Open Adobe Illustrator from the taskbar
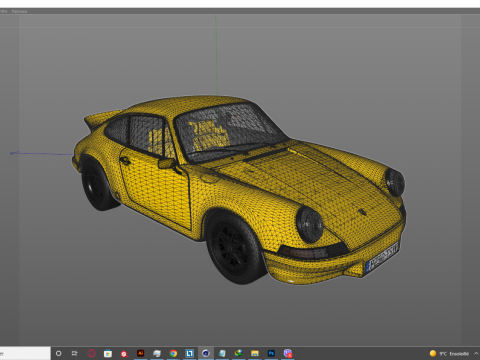480x360 pixels. [140, 353]
